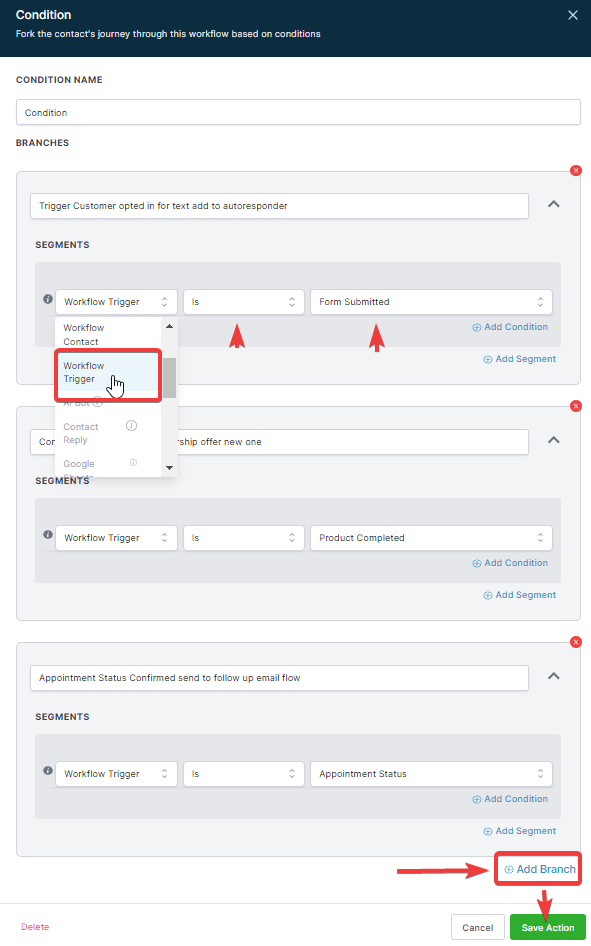Click the Condition Name input field
591x946 pixels.
pyautogui.click(x=298, y=112)
